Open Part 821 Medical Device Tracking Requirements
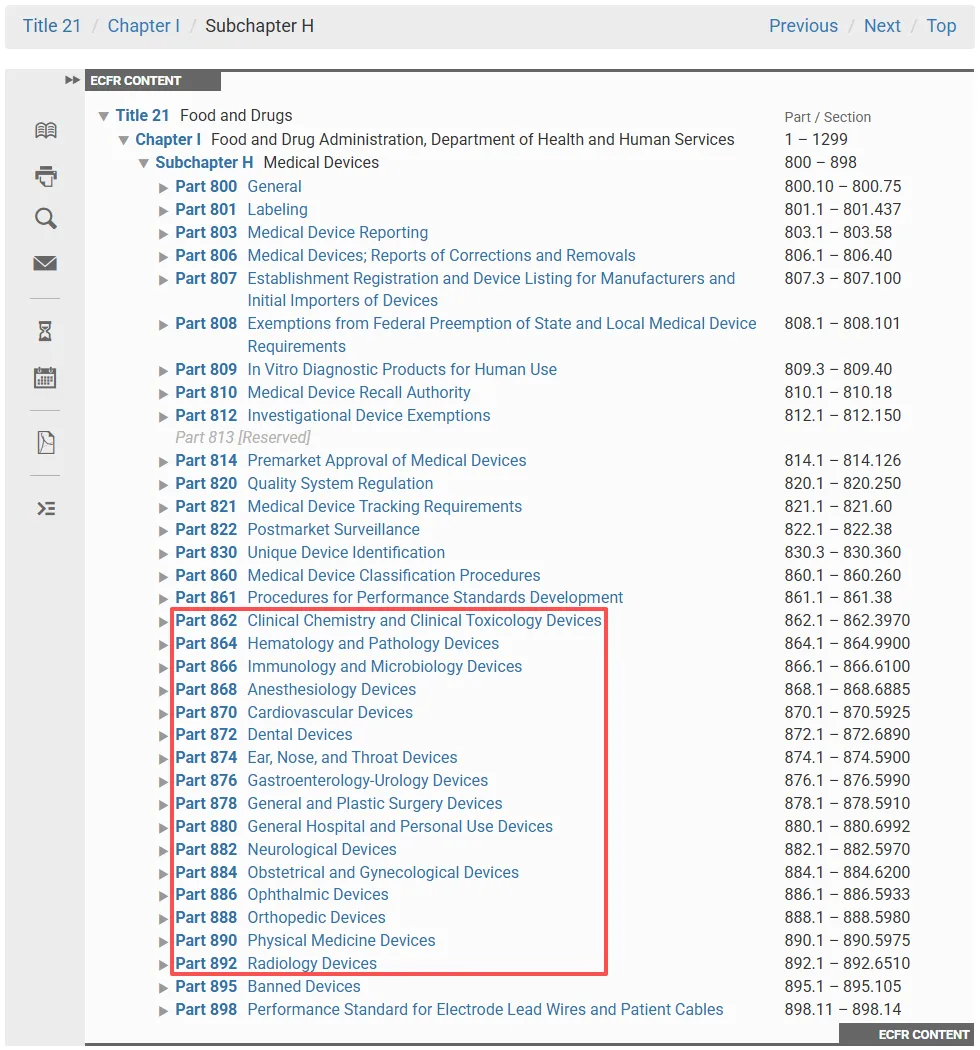This screenshot has width=980, height=1050. click(348, 506)
